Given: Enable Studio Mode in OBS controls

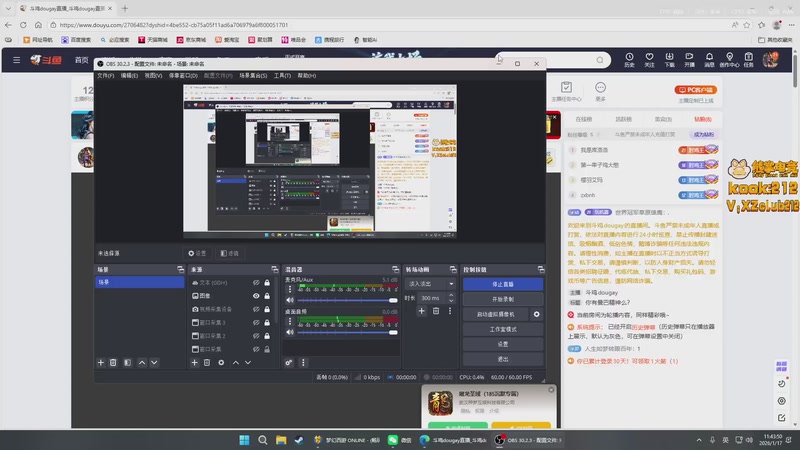Looking at the screenshot, I should click(x=503, y=329).
